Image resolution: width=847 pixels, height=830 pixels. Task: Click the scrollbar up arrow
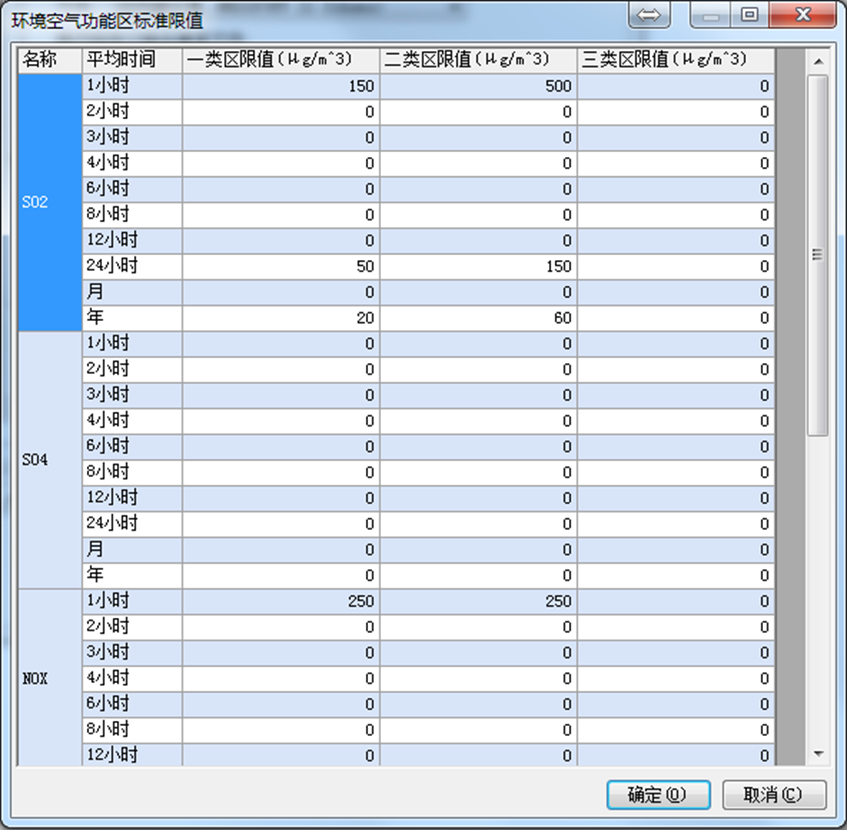pos(818,62)
